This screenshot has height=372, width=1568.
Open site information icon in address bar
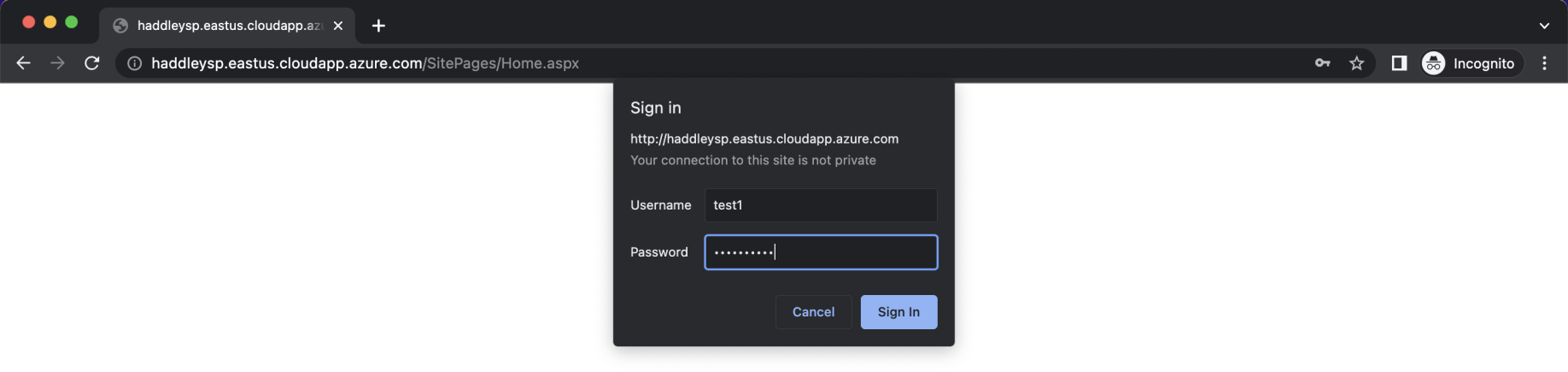tap(134, 63)
